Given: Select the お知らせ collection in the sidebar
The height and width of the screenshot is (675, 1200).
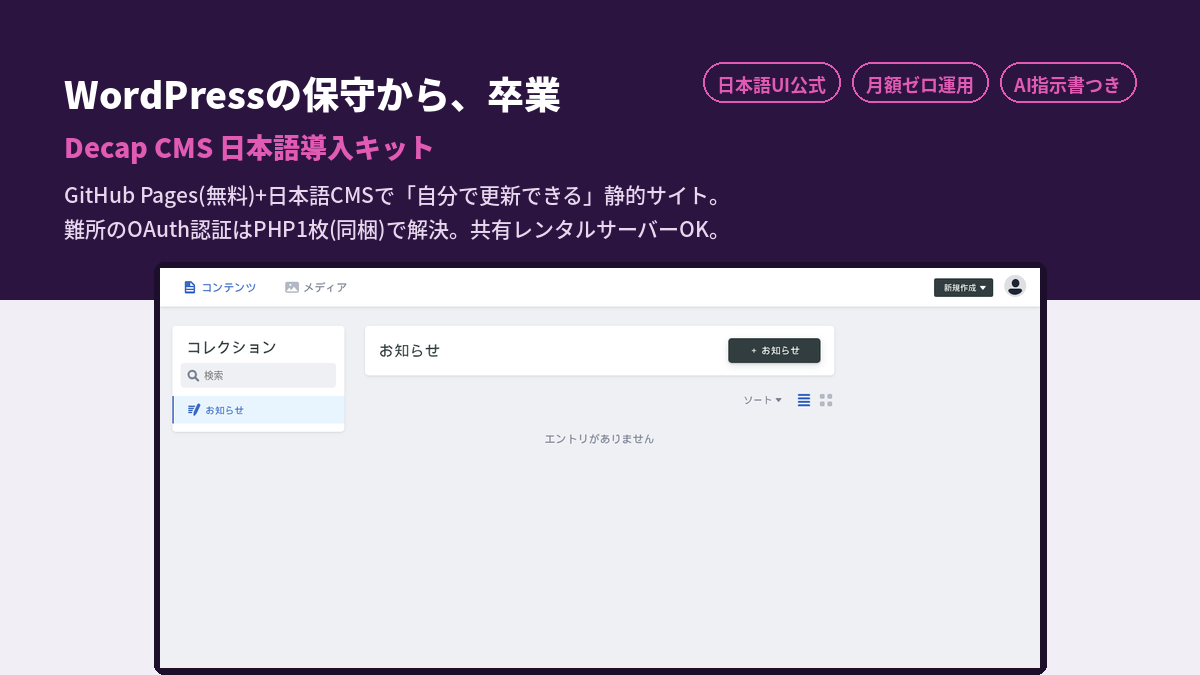Looking at the screenshot, I should [258, 410].
